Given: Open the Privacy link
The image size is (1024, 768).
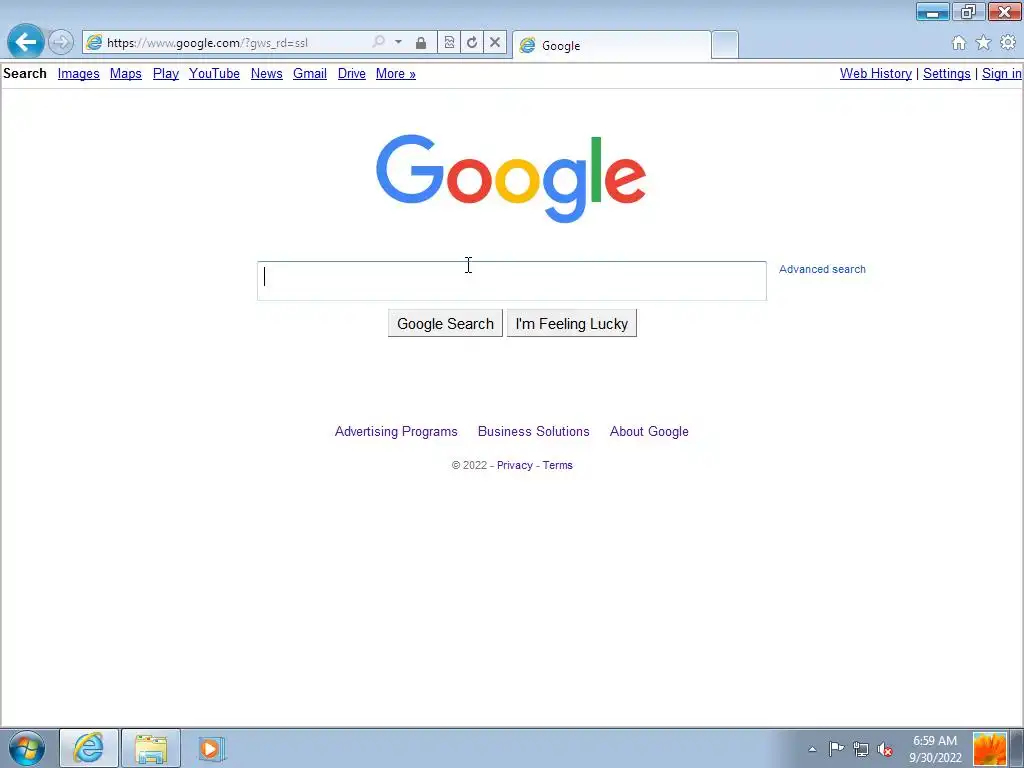Looking at the screenshot, I should 515,465.
